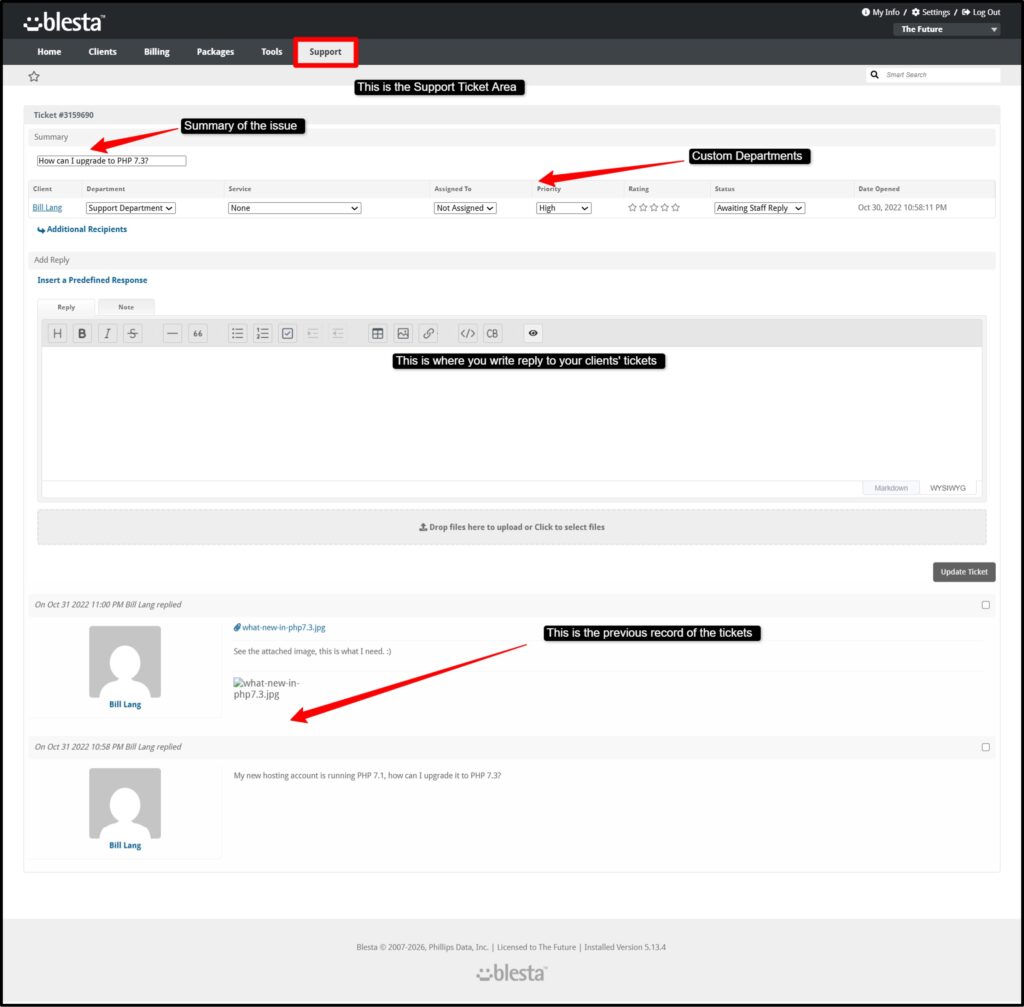Screen dimensions: 1024x1007
Task: Open the Billing menu
Action: pos(156,52)
